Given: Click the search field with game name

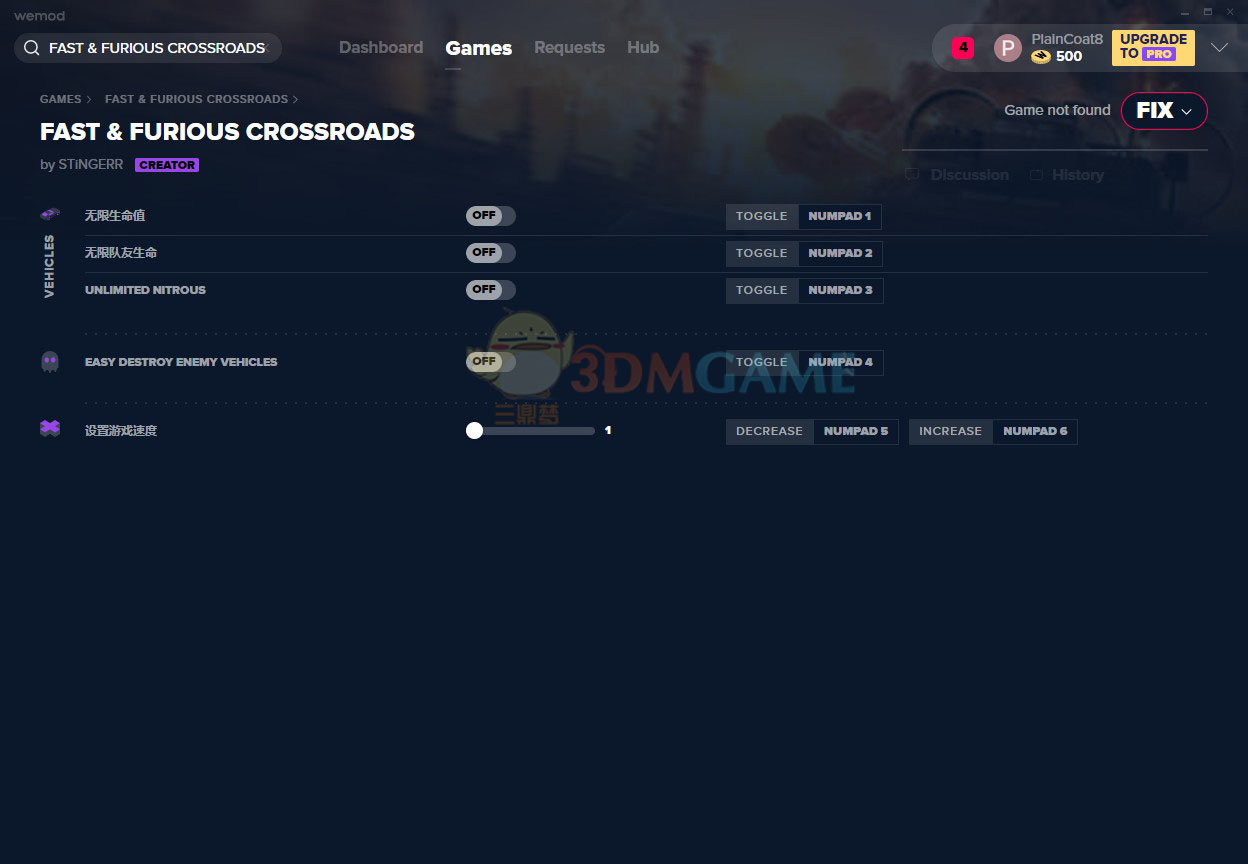Looking at the screenshot, I should (x=157, y=48).
